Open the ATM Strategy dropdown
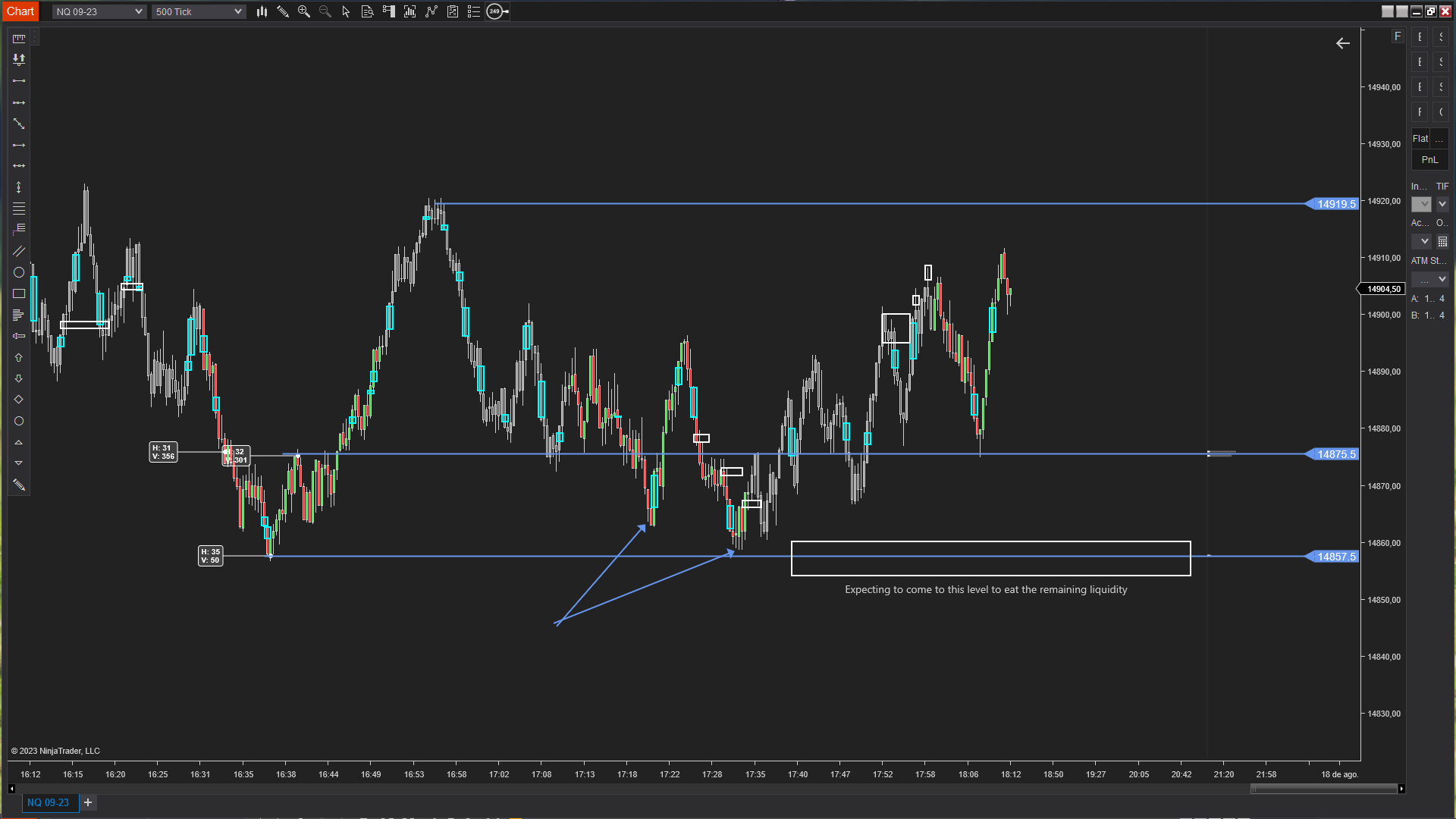Screen dimensions: 1456x819 [x=1430, y=279]
